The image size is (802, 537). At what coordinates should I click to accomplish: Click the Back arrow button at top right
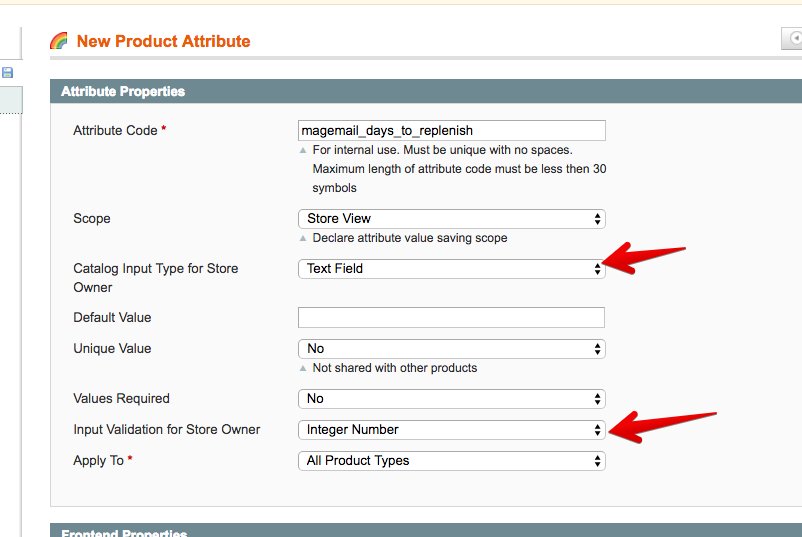coord(791,38)
